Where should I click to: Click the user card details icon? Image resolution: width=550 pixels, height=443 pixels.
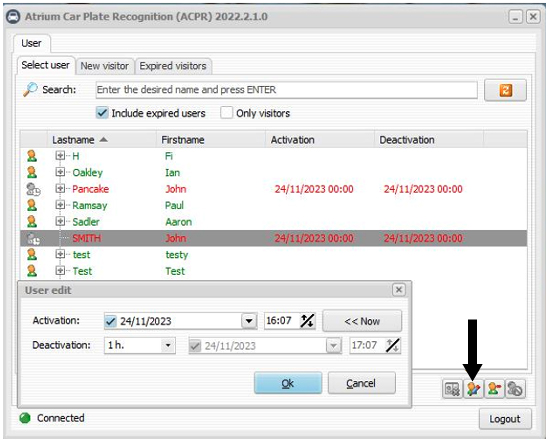pyautogui.click(x=452, y=389)
